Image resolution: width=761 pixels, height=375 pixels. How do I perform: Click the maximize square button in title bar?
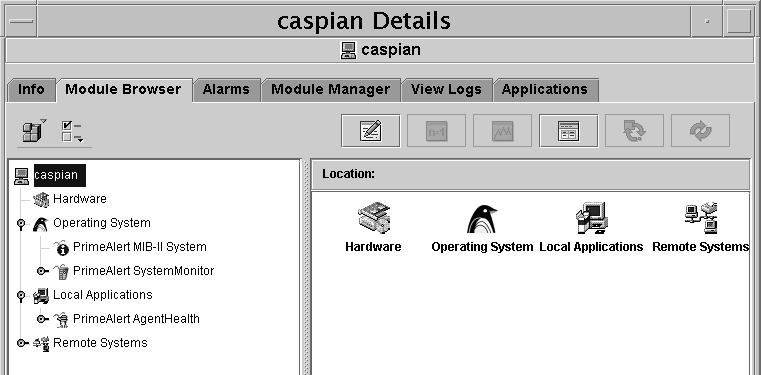pos(739,21)
